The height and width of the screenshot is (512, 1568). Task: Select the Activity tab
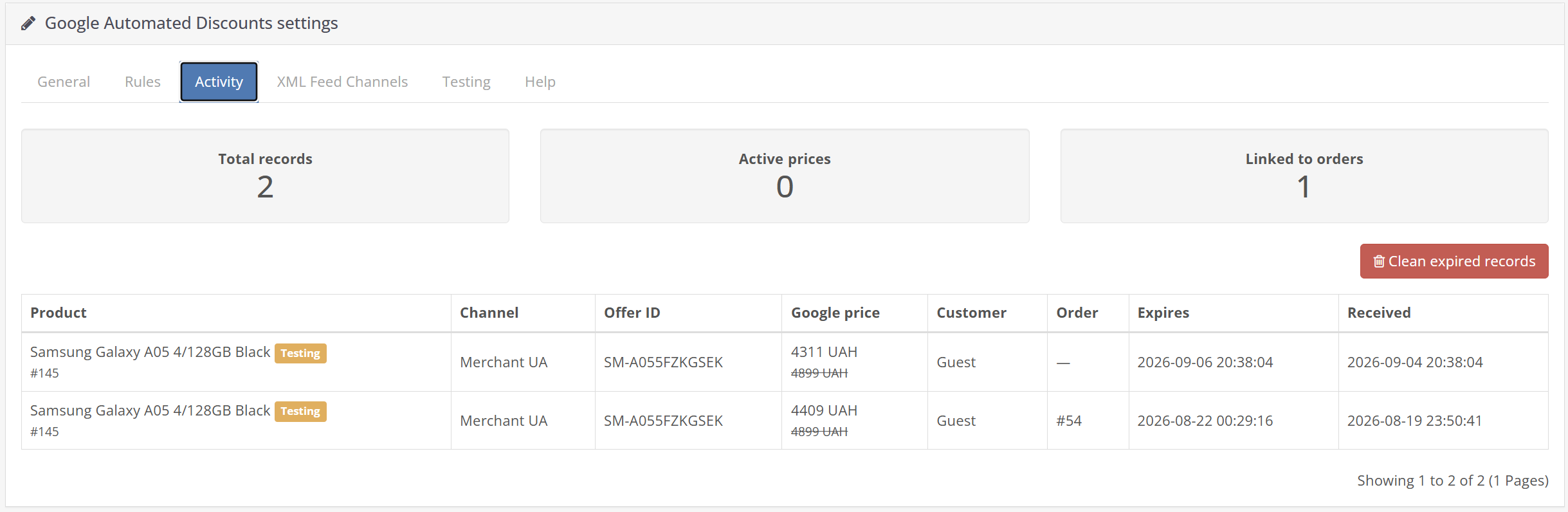(219, 82)
